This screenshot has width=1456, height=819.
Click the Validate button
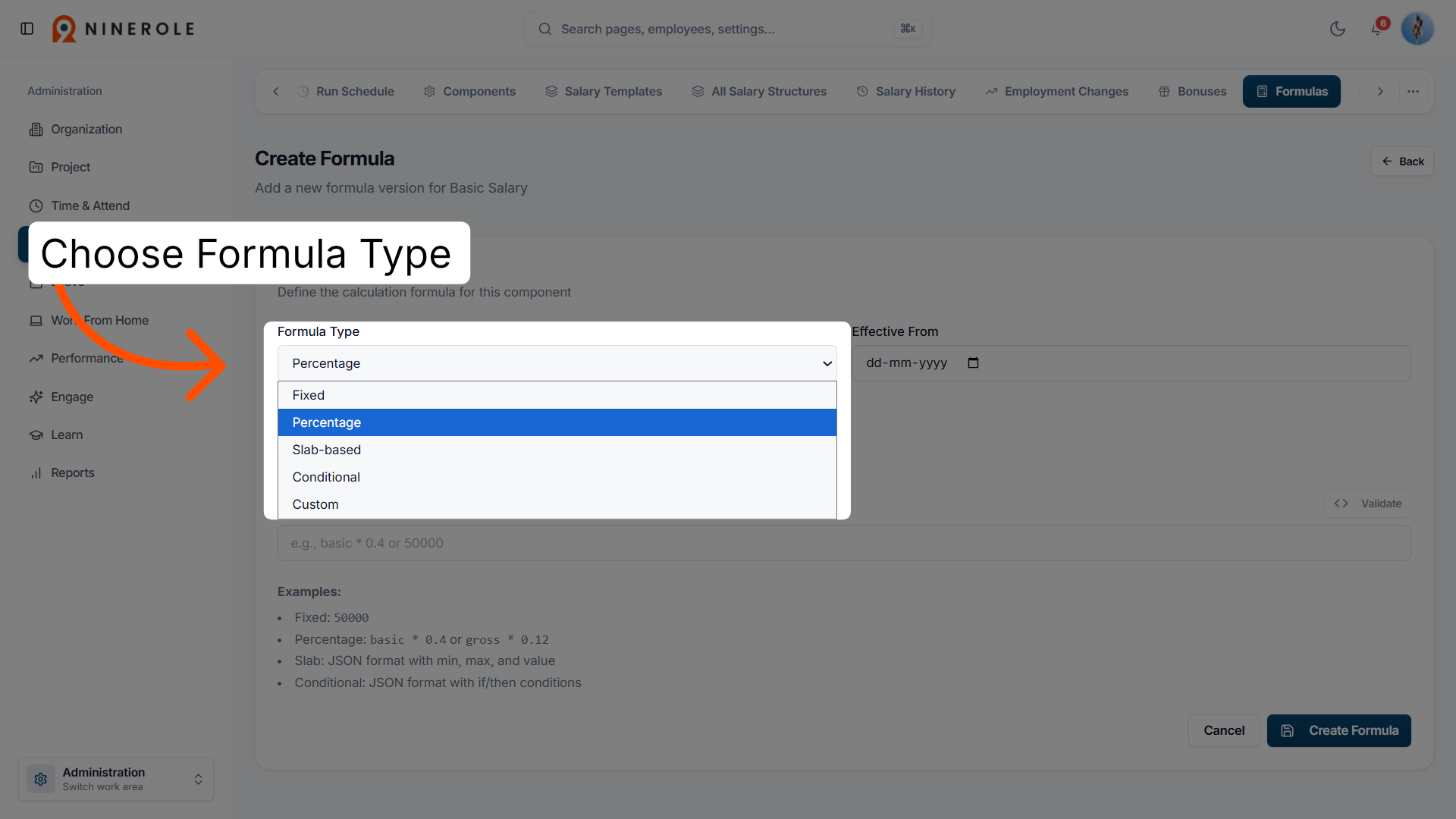point(1367,504)
